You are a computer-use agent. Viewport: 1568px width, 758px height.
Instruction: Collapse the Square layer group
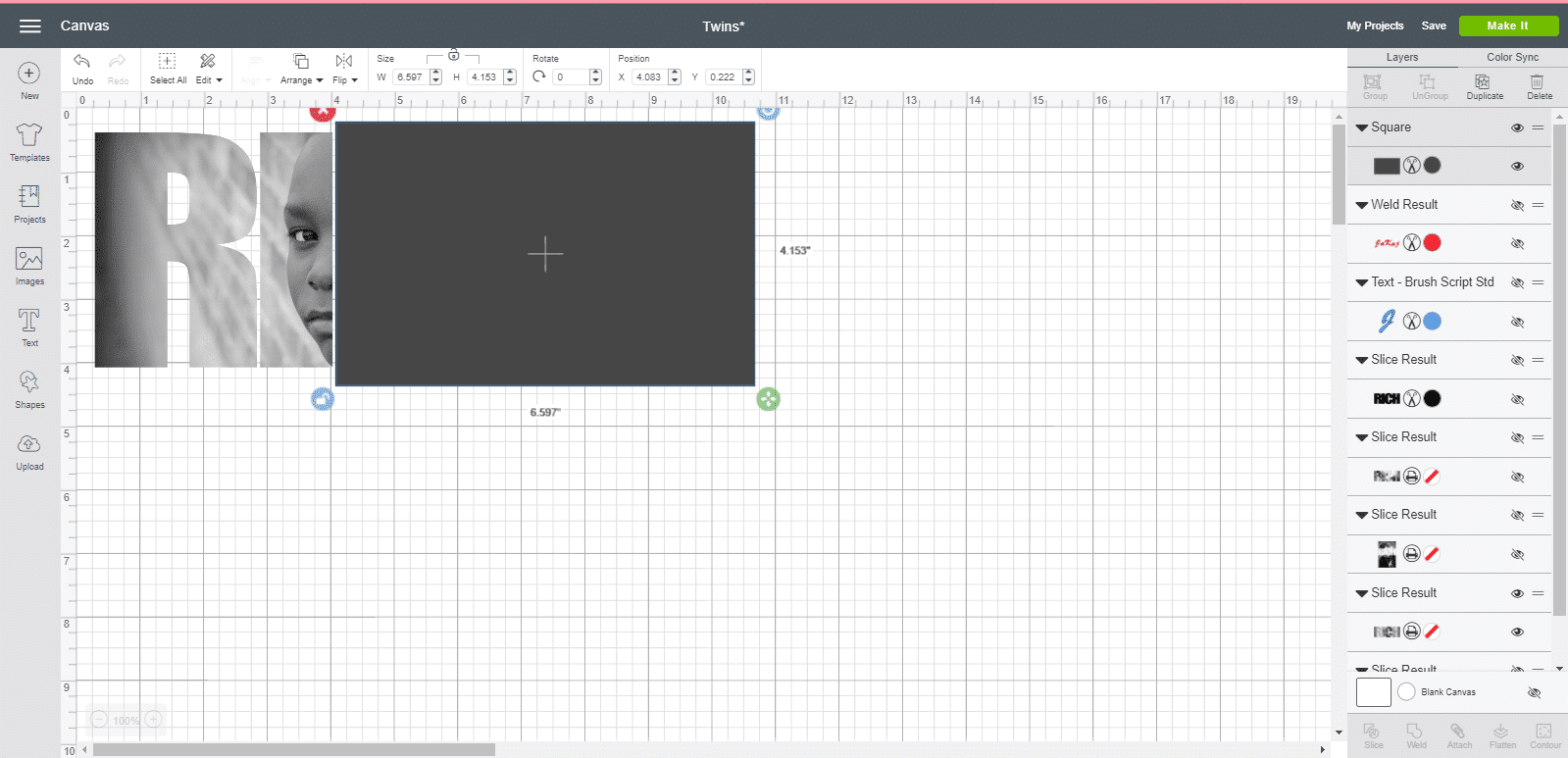[1362, 127]
